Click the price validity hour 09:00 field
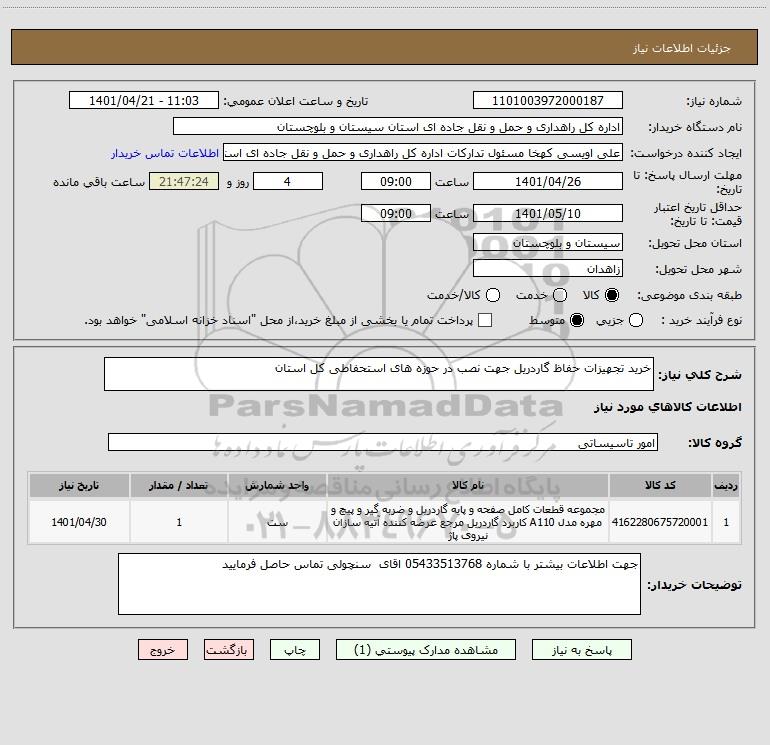 pyautogui.click(x=396, y=213)
